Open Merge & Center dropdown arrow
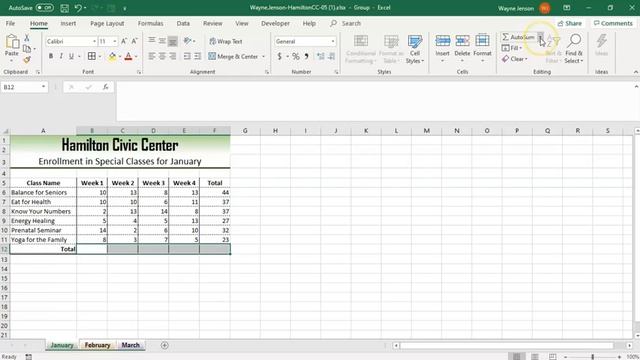The image size is (640, 360). pyautogui.click(x=264, y=56)
